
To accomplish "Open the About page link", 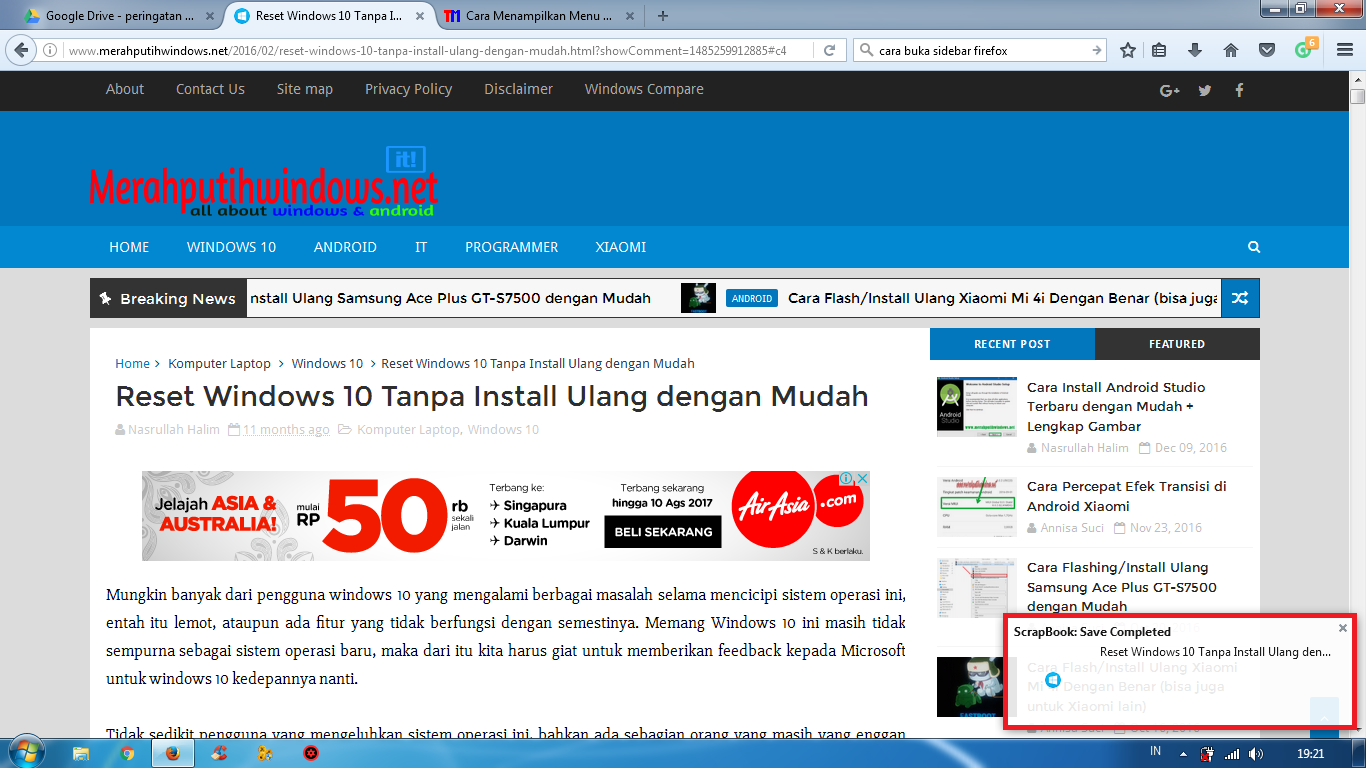I will (x=125, y=89).
